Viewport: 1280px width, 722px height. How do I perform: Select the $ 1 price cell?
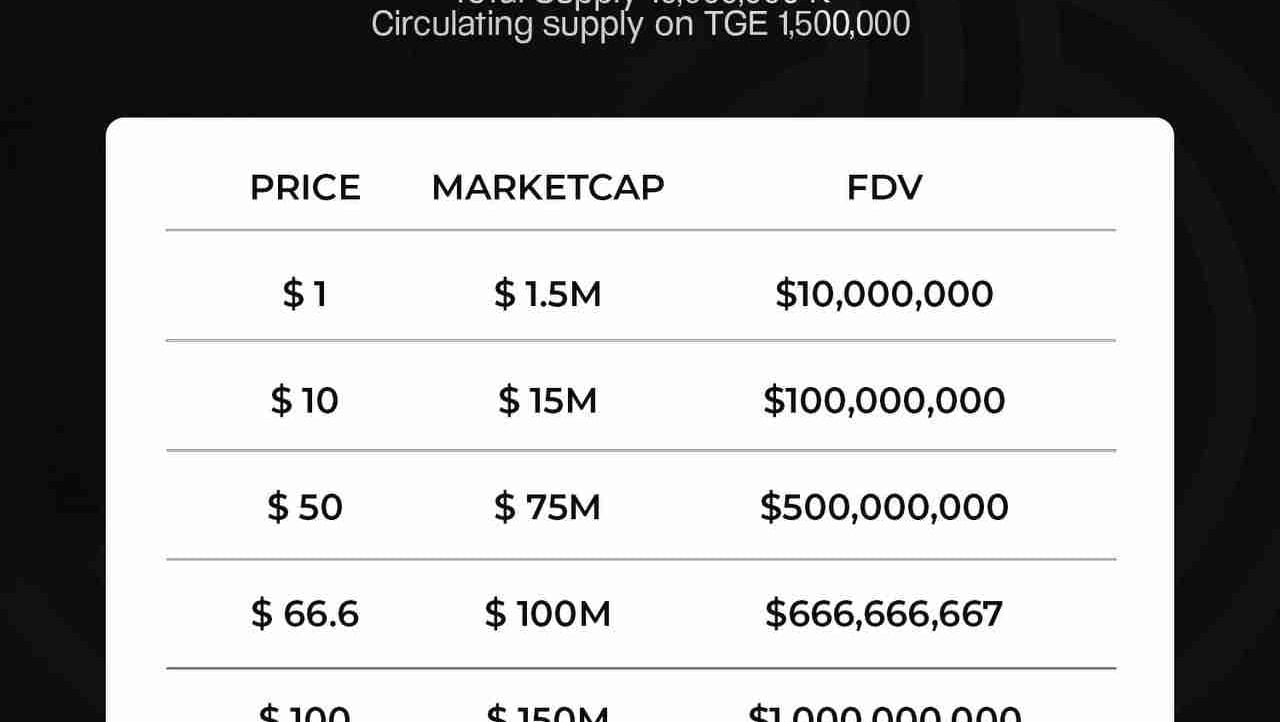pyautogui.click(x=305, y=294)
